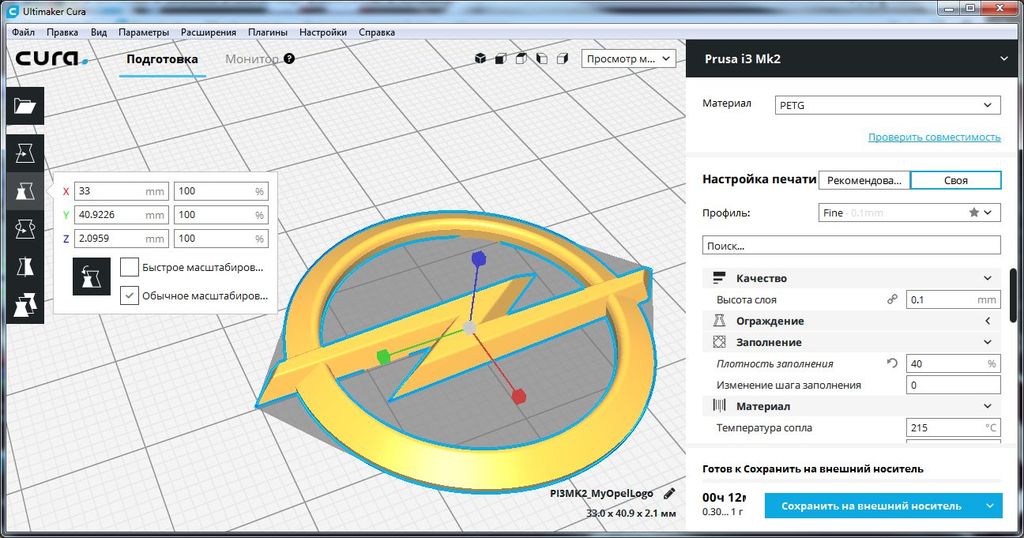
Task: Reset Плотность заполнения with the revert arrow
Action: tap(892, 364)
